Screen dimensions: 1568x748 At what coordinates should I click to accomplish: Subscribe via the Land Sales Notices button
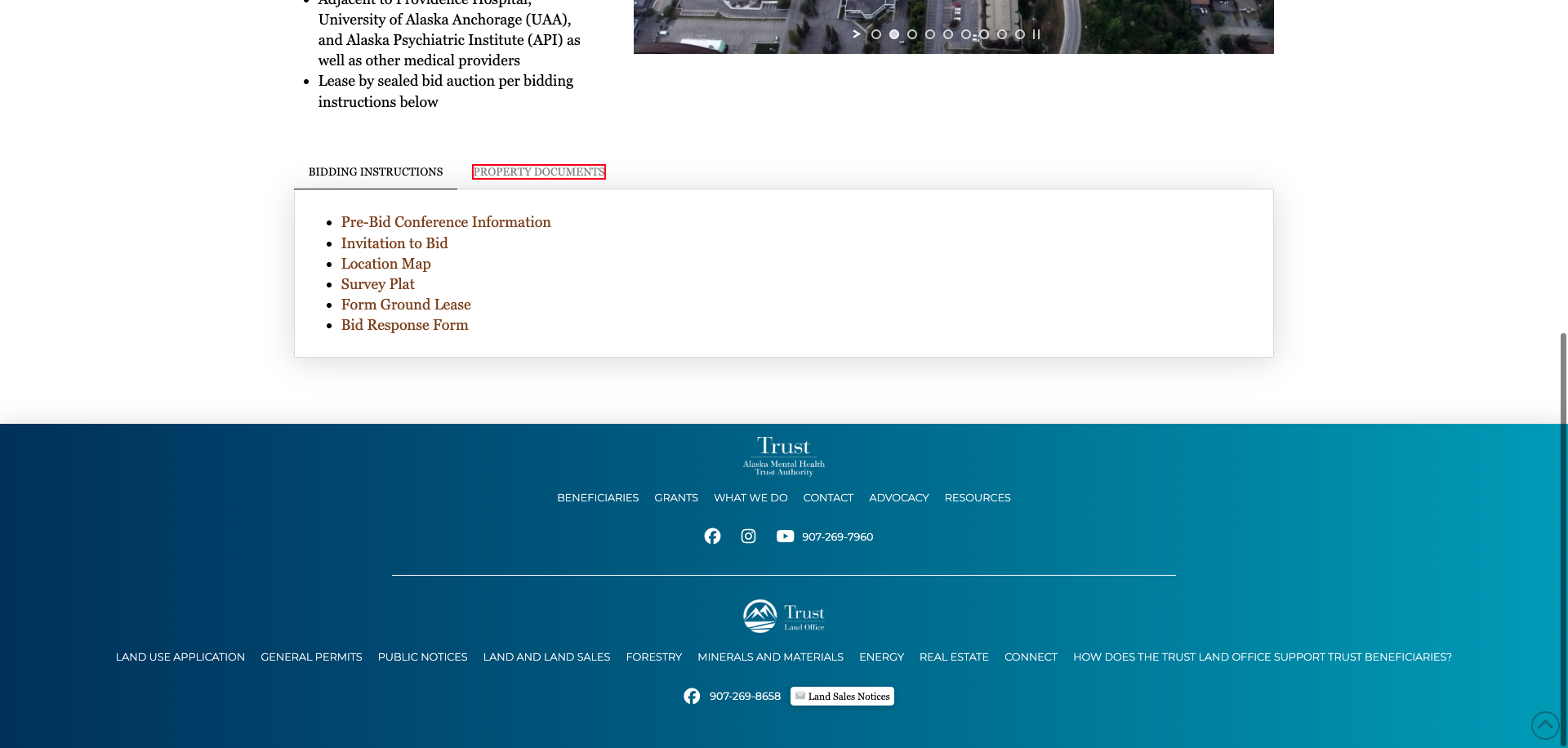pyautogui.click(x=841, y=695)
